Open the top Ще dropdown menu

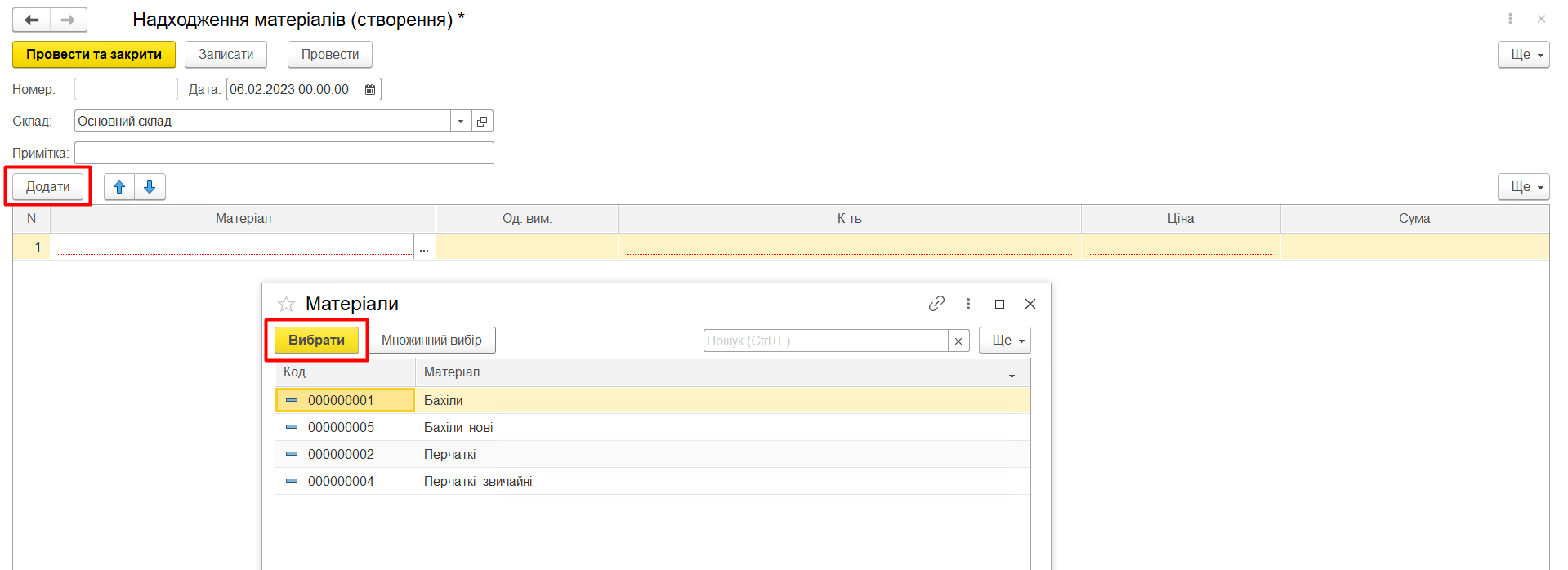point(1523,55)
